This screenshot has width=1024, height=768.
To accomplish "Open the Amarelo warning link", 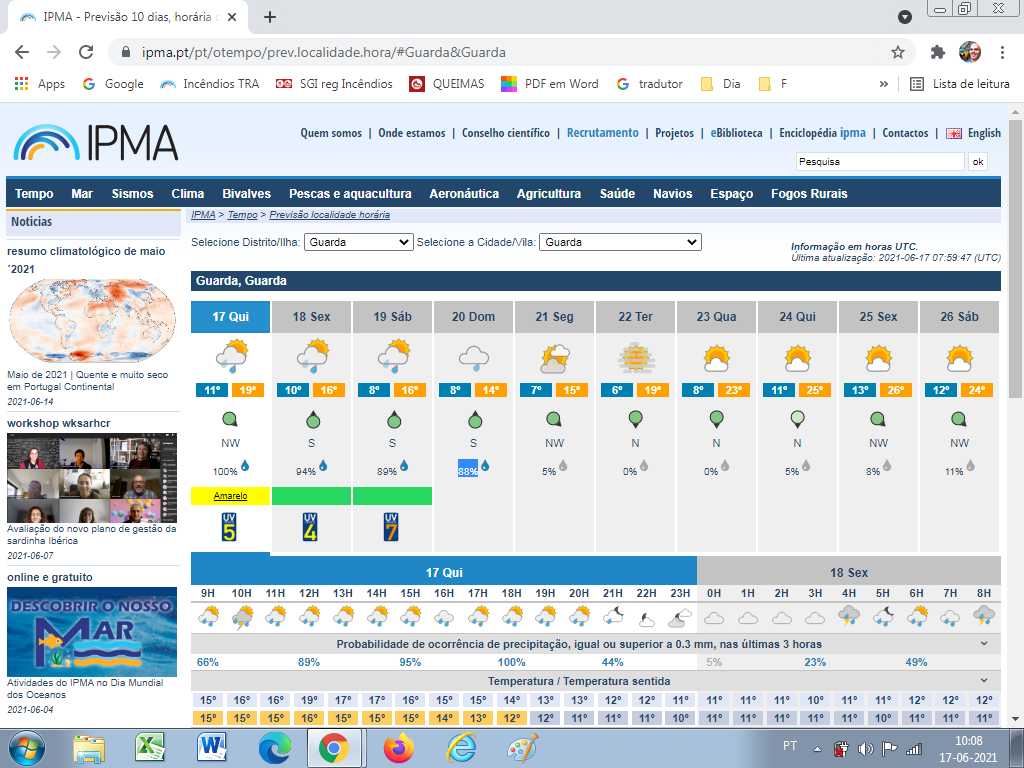I will pyautogui.click(x=231, y=496).
